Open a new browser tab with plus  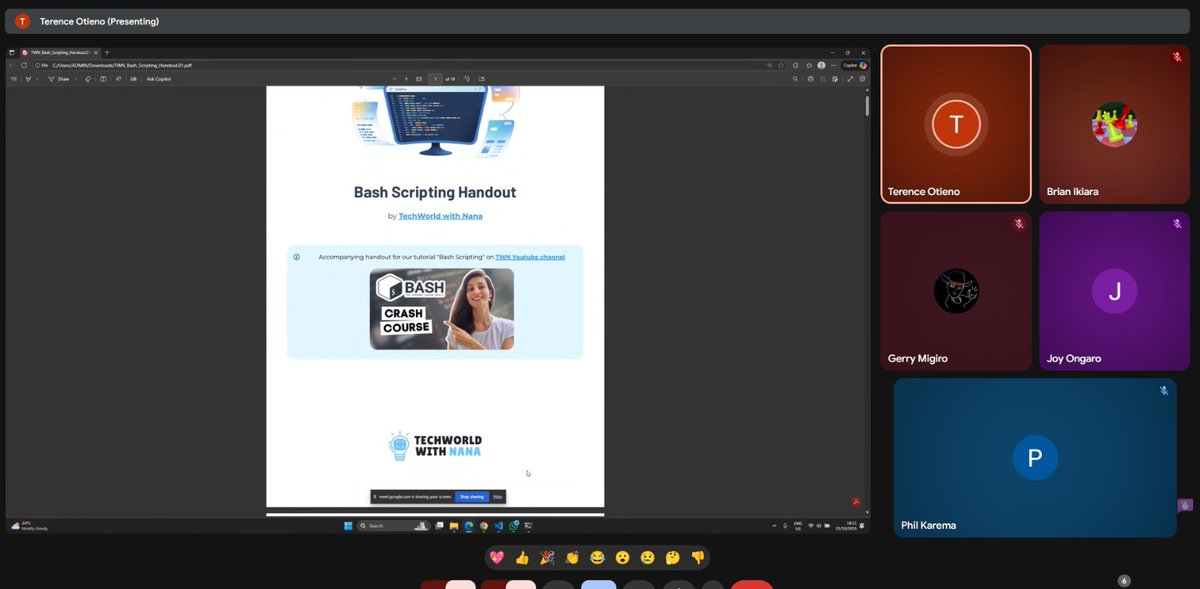tap(107, 52)
